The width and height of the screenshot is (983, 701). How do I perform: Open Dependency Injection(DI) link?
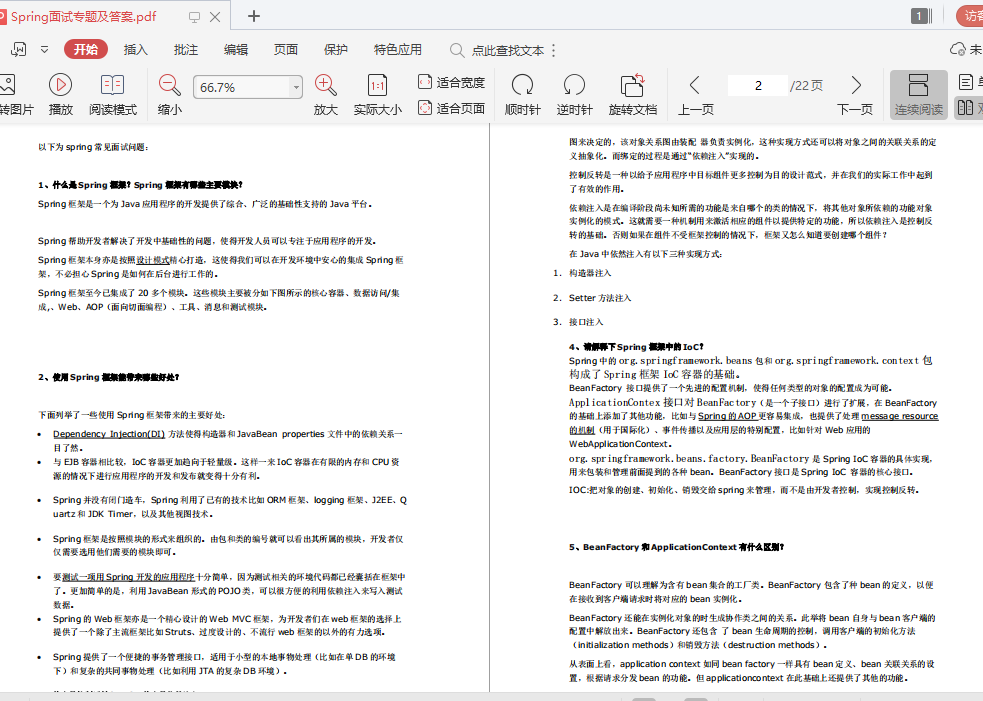[109, 434]
